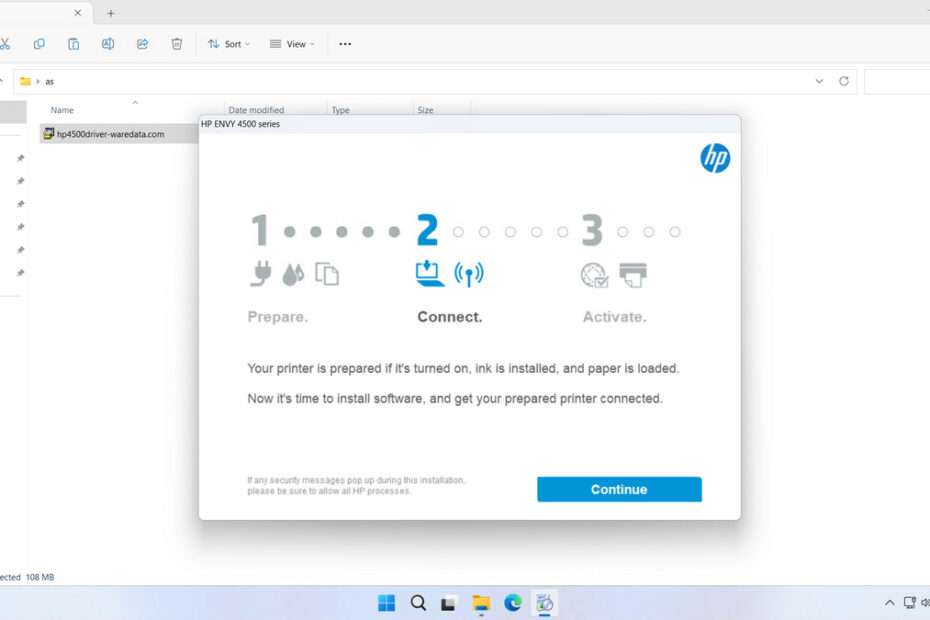The height and width of the screenshot is (620, 930).
Task: Expand the See more ellipsis menu
Action: click(x=345, y=44)
